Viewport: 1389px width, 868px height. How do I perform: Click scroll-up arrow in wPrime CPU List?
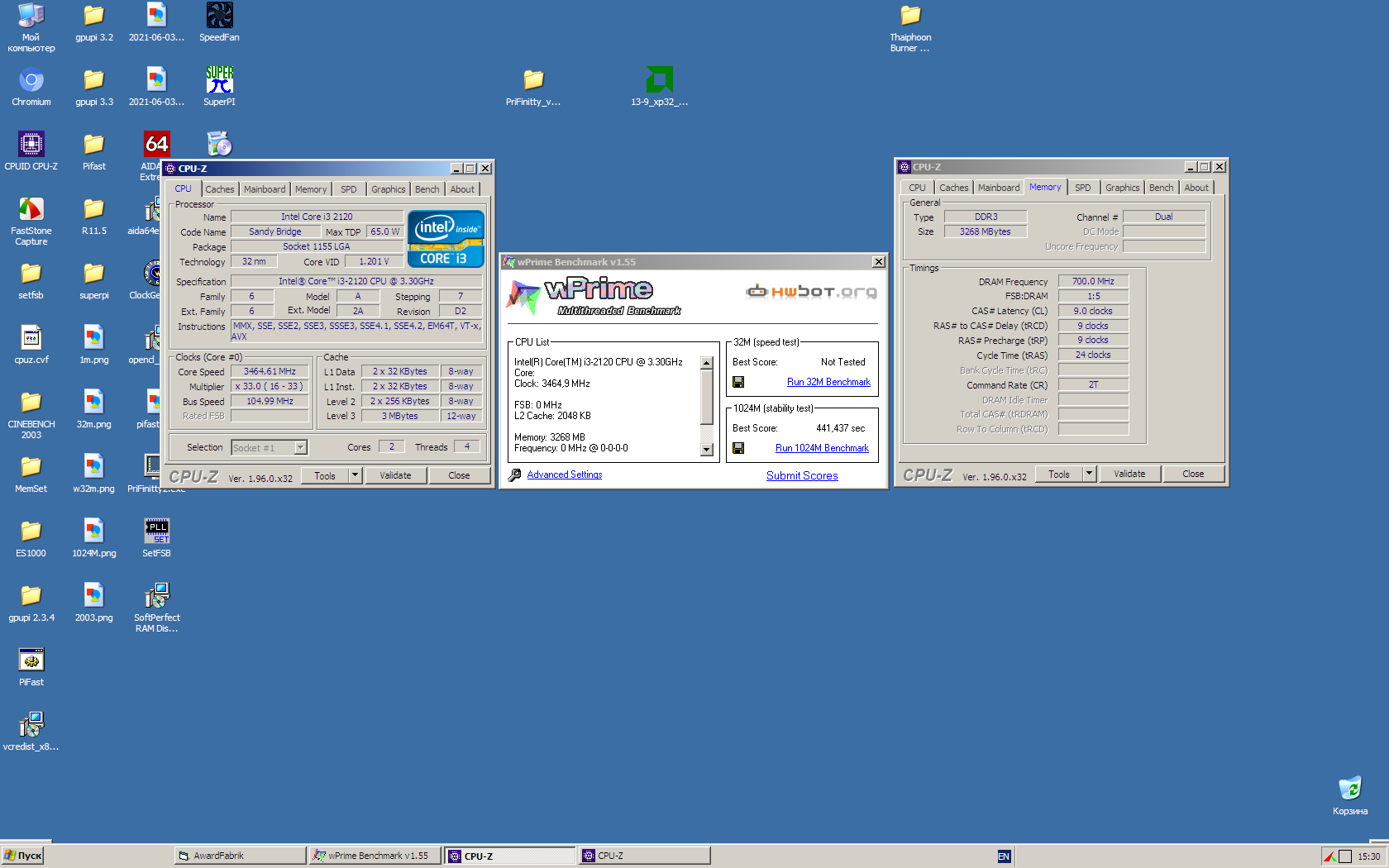click(x=706, y=364)
